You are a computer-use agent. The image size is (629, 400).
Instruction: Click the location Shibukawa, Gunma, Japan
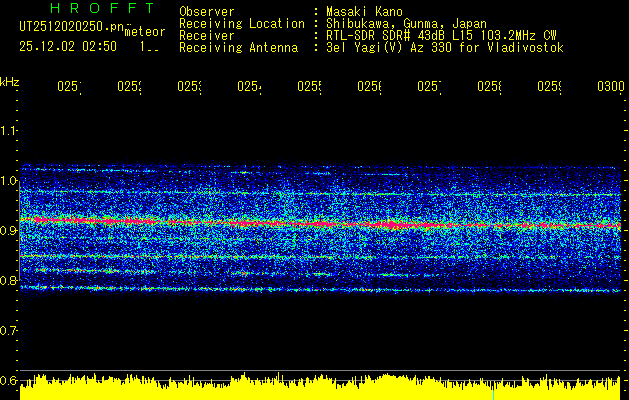point(406,24)
